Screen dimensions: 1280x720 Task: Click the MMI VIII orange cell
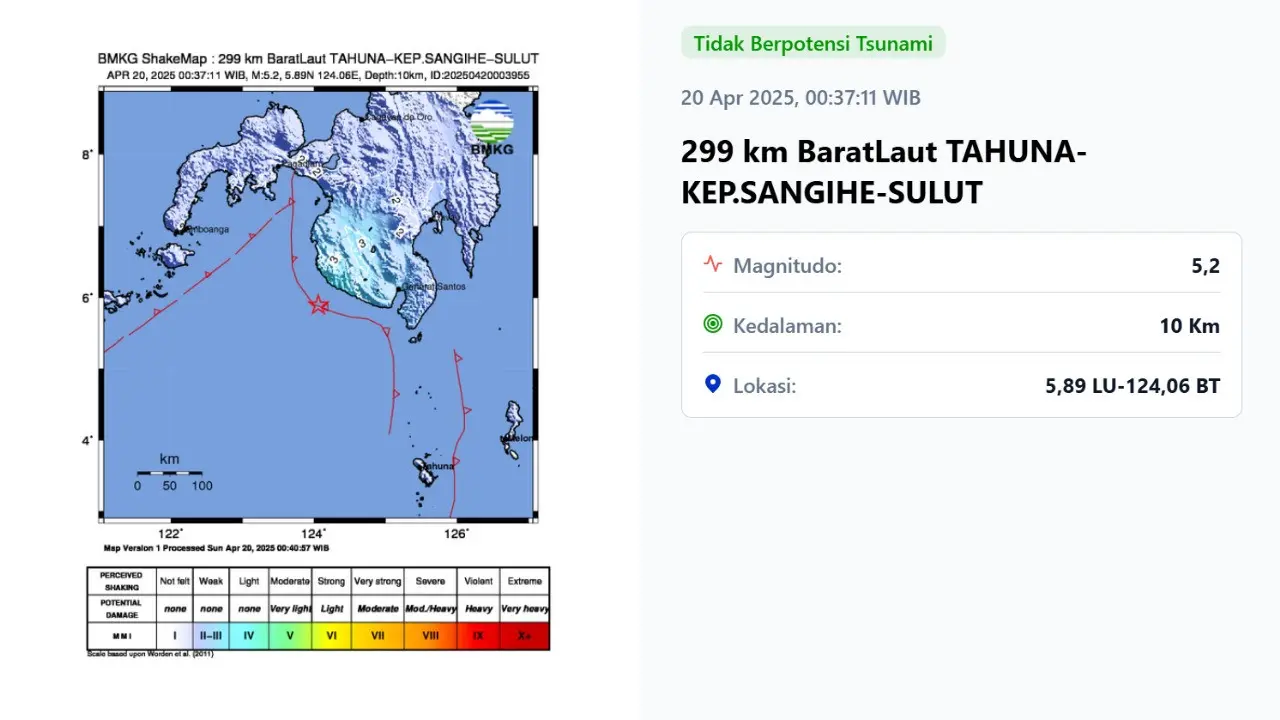click(431, 636)
